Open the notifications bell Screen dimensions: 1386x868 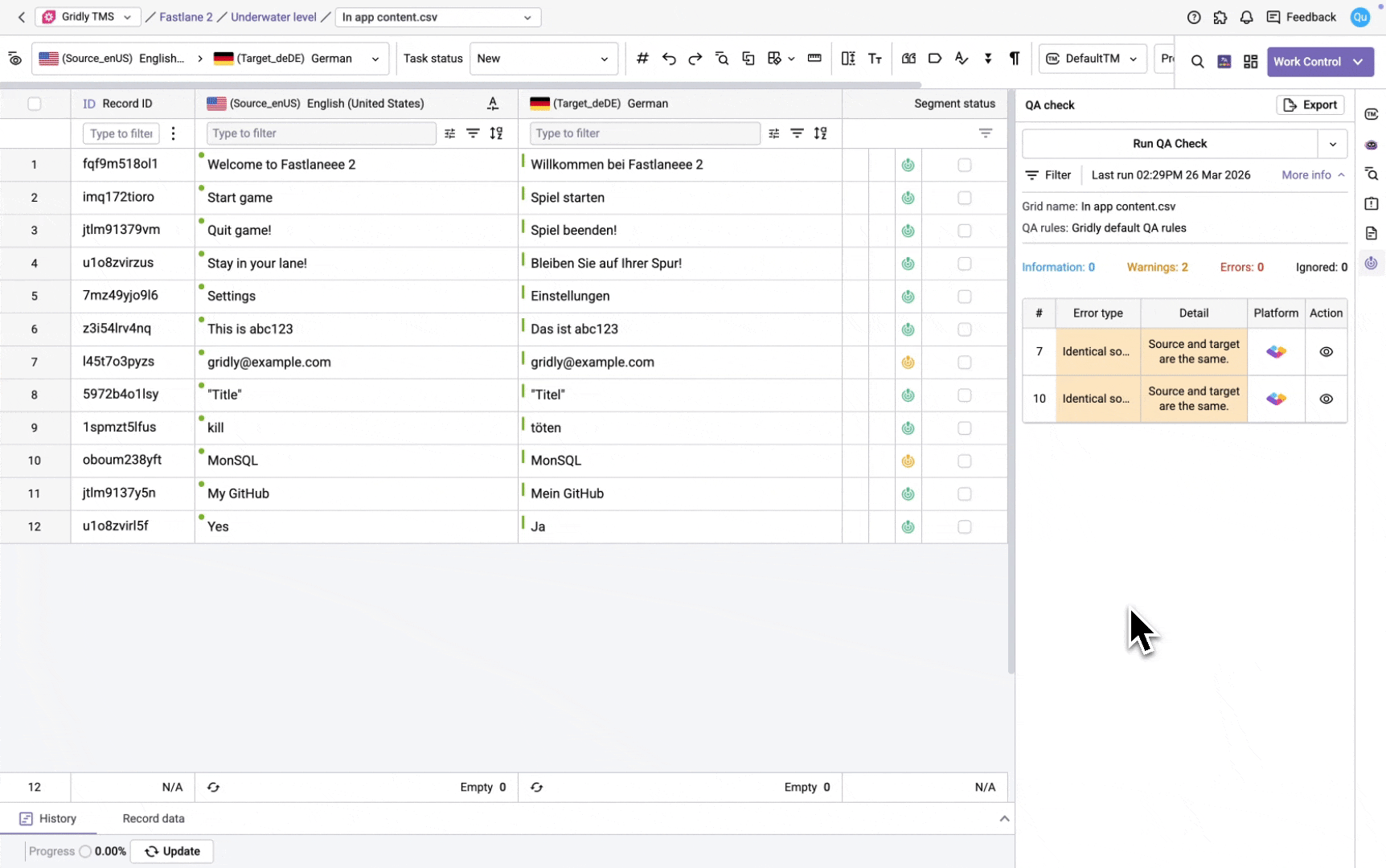click(1246, 17)
